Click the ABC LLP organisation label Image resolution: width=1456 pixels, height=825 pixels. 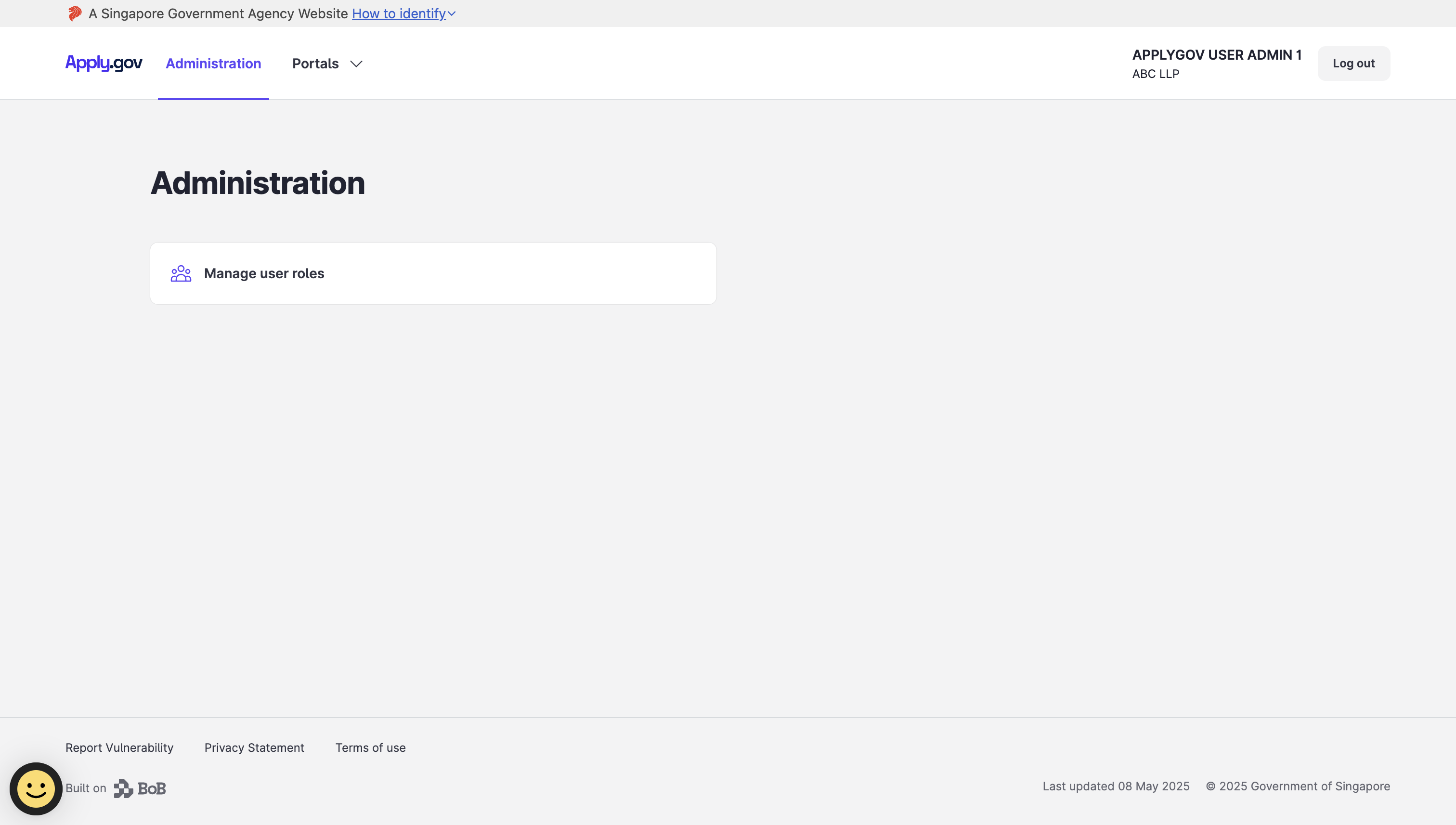coord(1155,74)
